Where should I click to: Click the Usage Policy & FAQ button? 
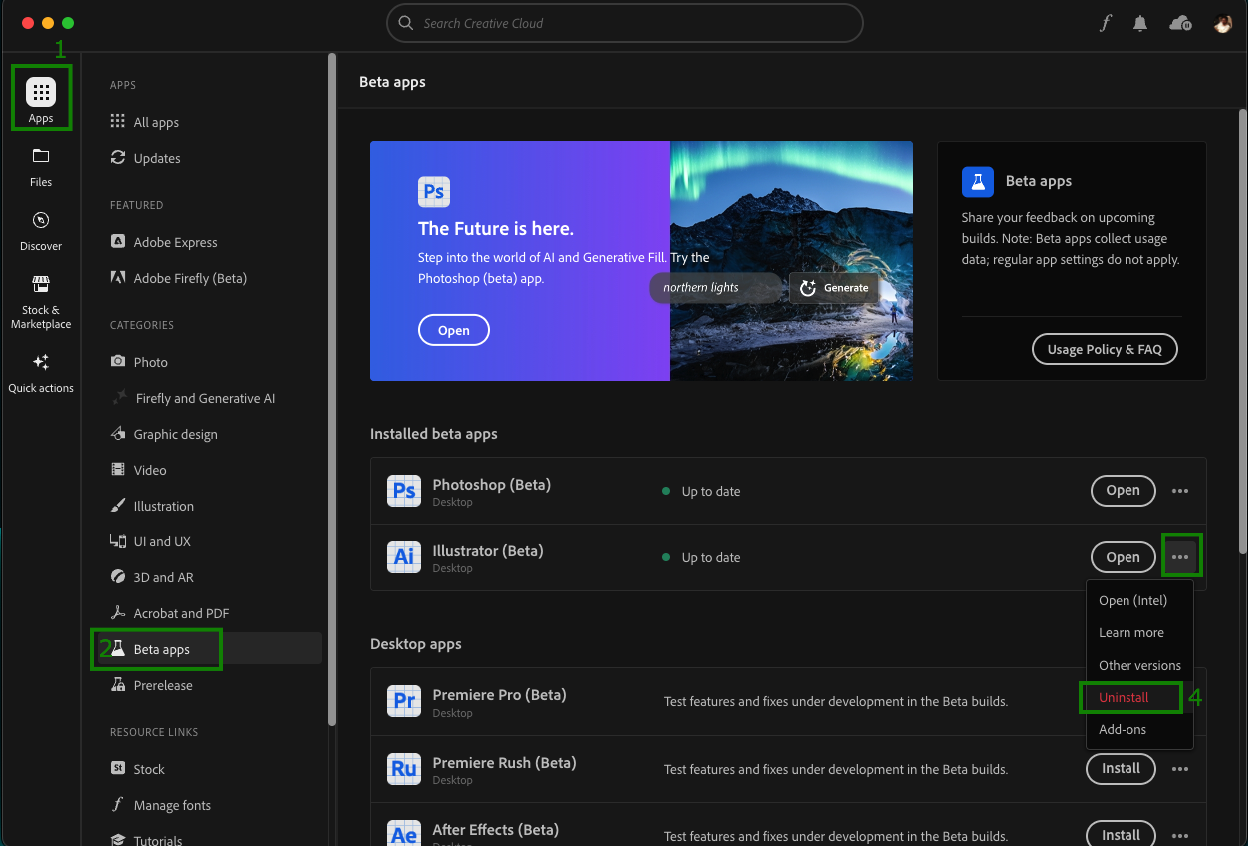pyautogui.click(x=1104, y=349)
